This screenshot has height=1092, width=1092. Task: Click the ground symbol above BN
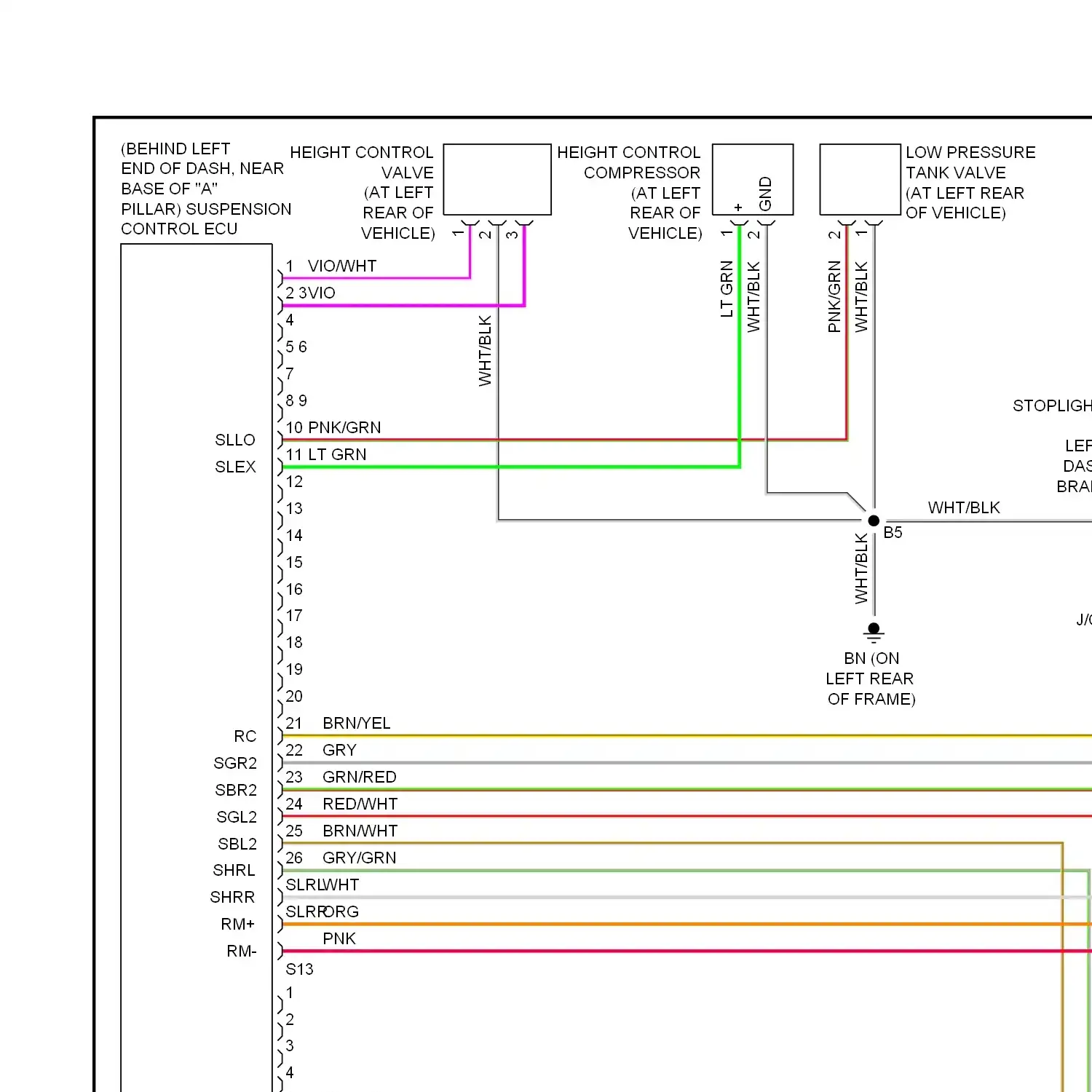click(x=874, y=632)
